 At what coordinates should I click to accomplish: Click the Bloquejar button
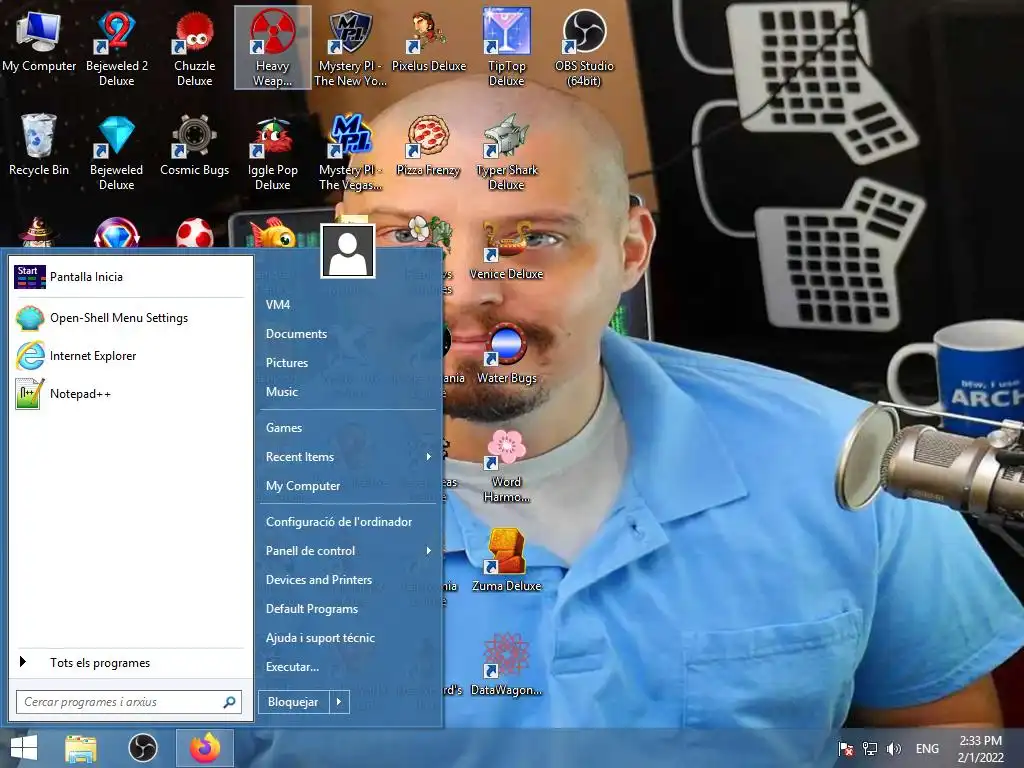(293, 702)
